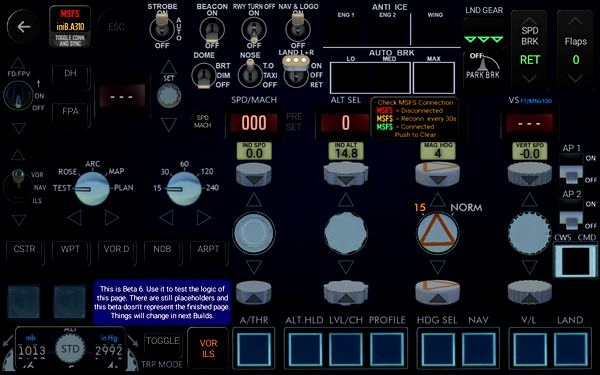Engage PROFILE mode
The height and width of the screenshot is (375, 600).
point(387,350)
